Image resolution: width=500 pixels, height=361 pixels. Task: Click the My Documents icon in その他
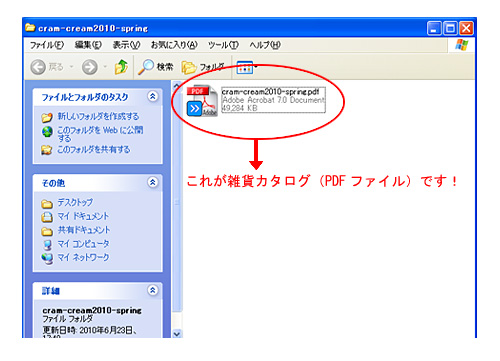pyautogui.click(x=47, y=217)
